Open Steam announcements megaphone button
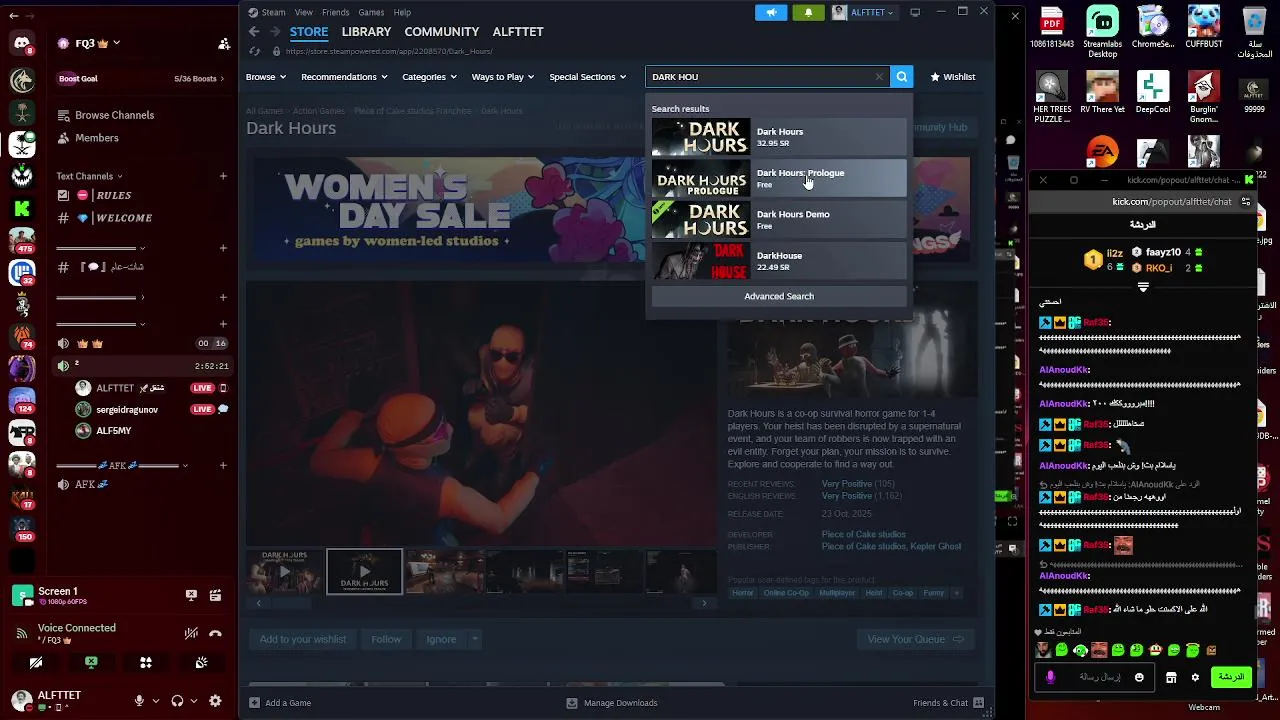Image resolution: width=1280 pixels, height=720 pixels. click(771, 12)
